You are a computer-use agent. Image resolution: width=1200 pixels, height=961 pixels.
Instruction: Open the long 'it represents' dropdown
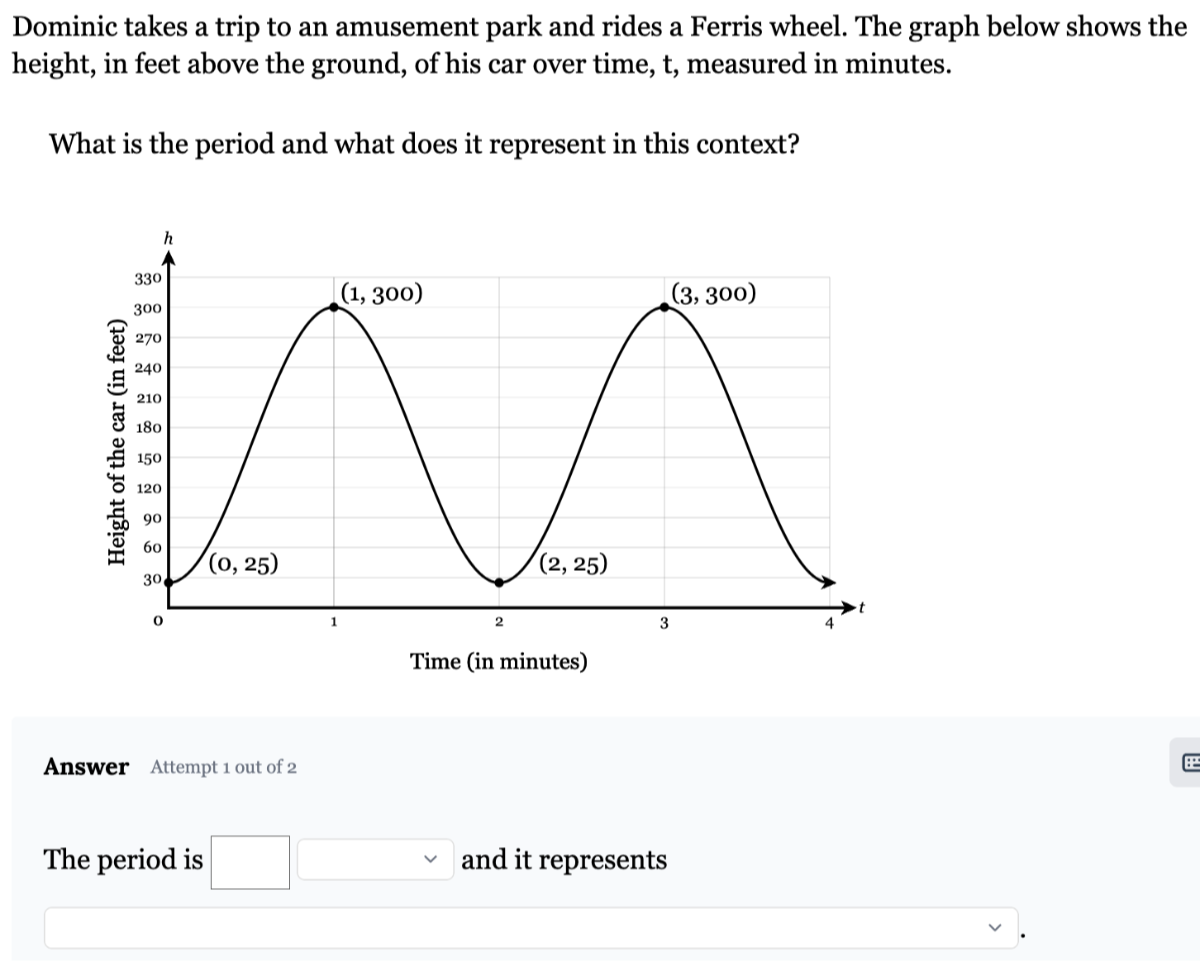click(531, 928)
